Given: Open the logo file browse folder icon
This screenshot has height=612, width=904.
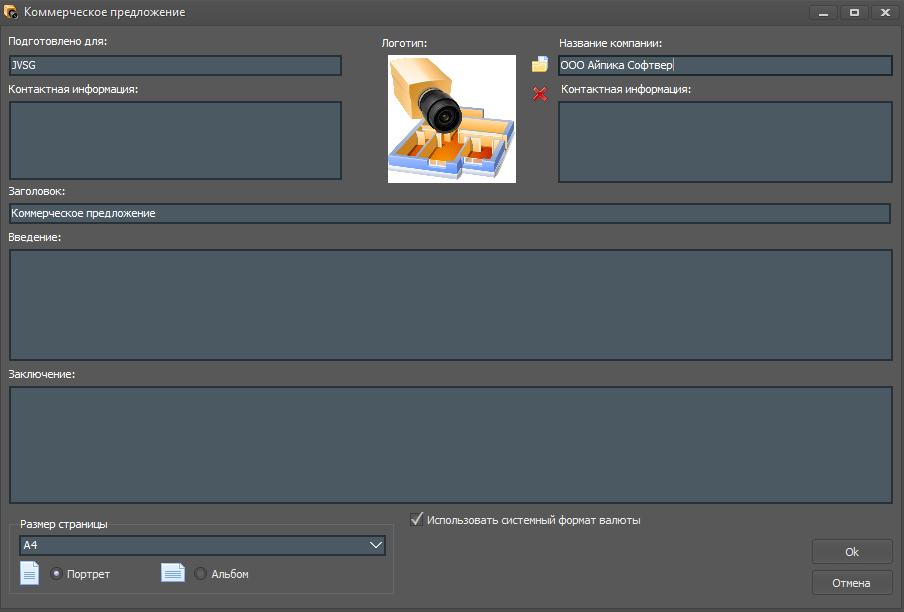Looking at the screenshot, I should [x=540, y=64].
